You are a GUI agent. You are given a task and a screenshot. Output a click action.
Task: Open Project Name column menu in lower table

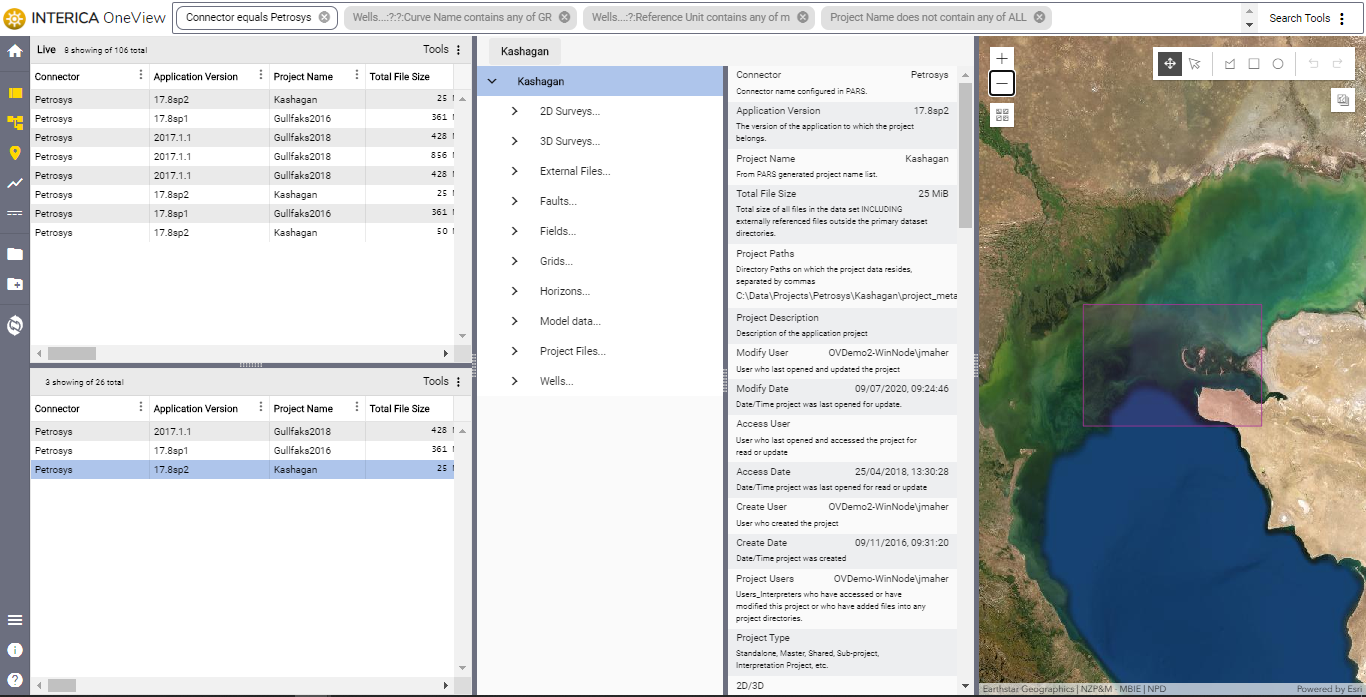[x=357, y=408]
